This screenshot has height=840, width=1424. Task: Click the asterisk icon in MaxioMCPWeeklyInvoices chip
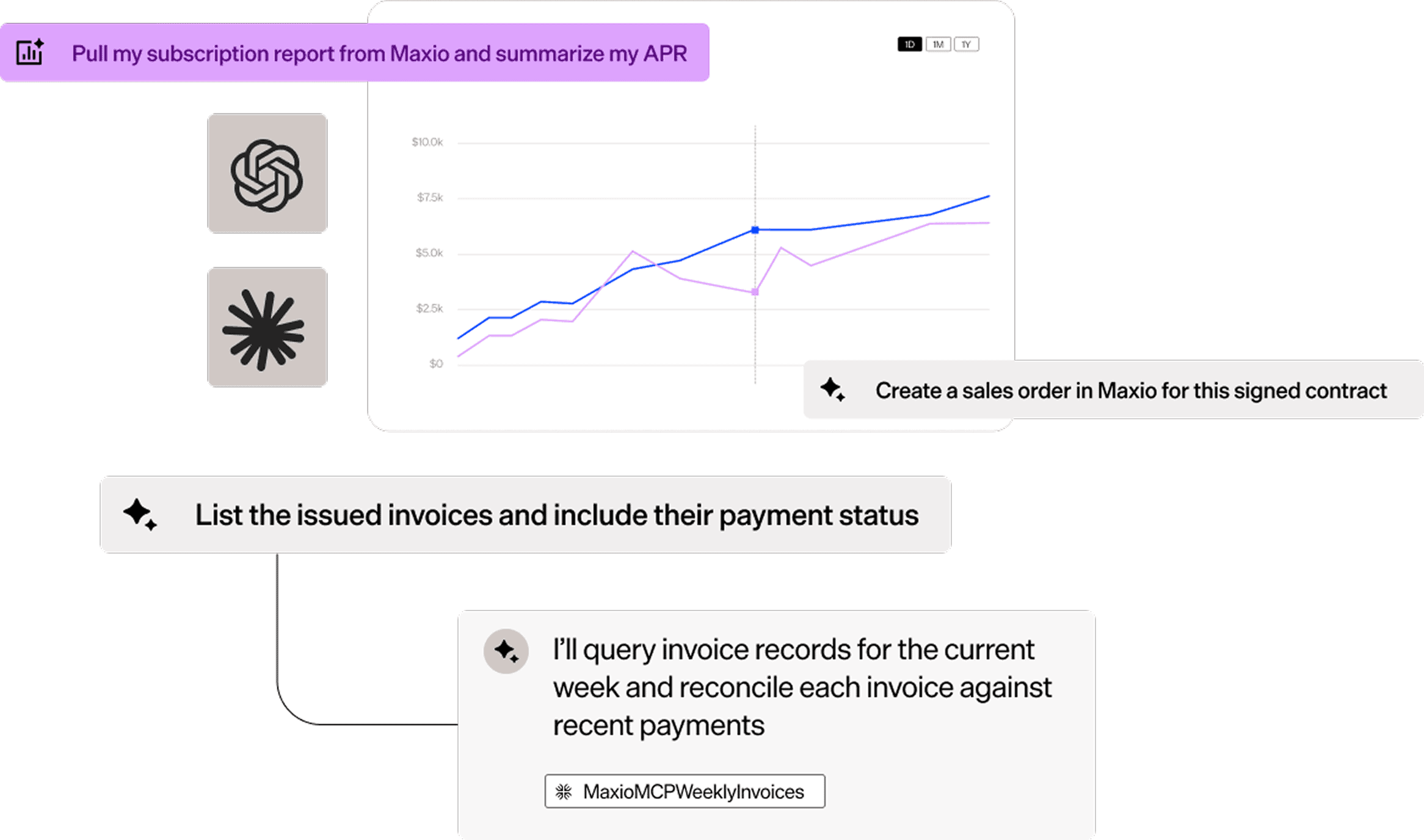pos(564,792)
